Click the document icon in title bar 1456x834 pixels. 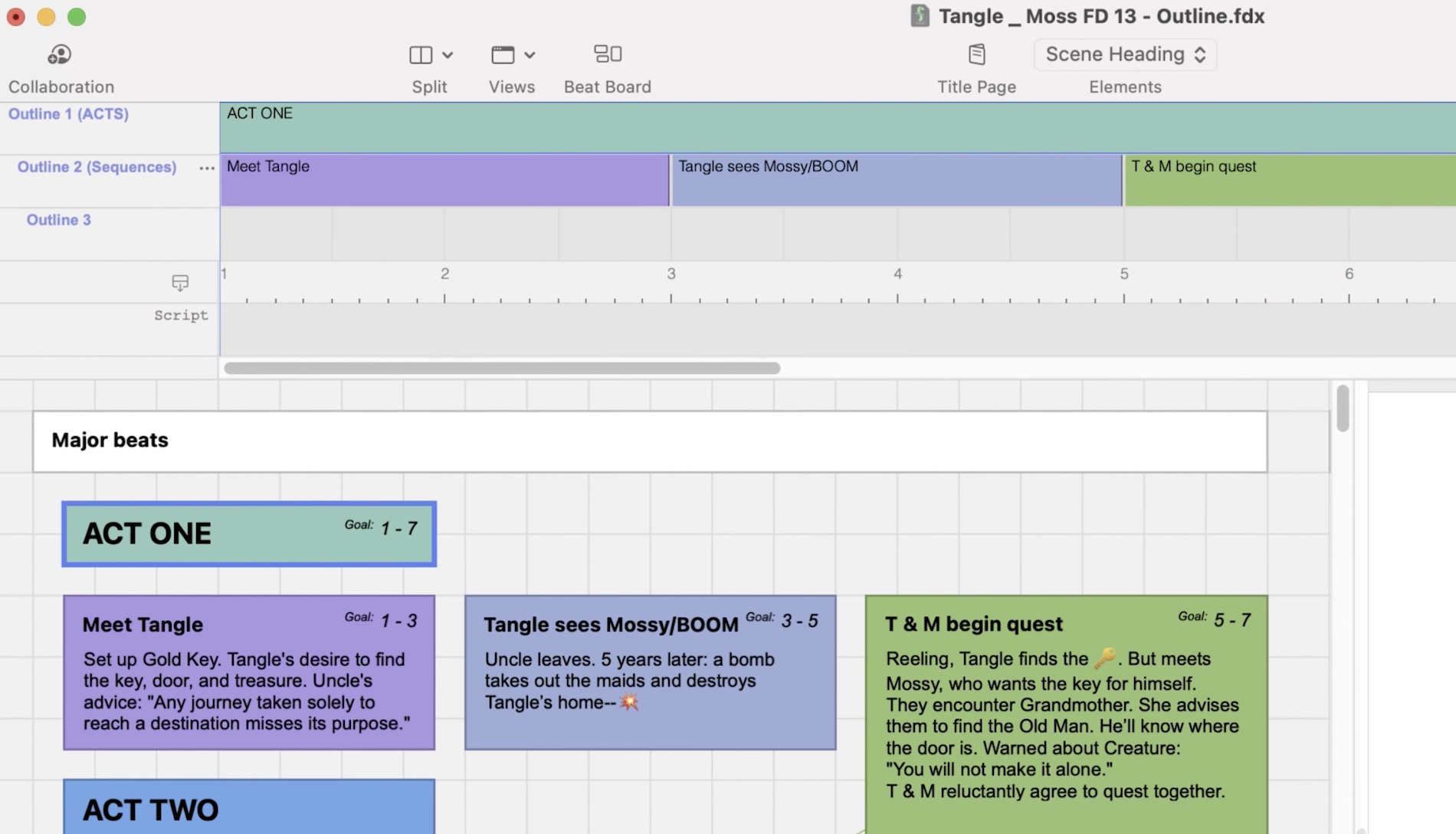pyautogui.click(x=920, y=16)
